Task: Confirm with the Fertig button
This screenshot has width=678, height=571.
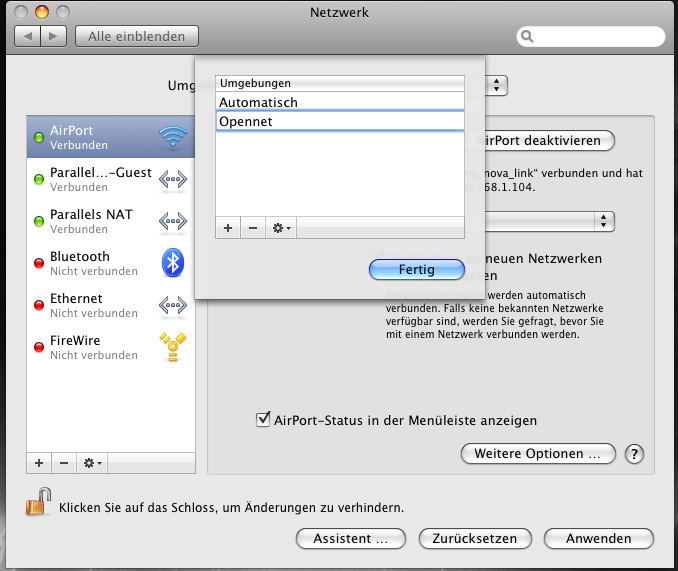Action: coord(417,269)
